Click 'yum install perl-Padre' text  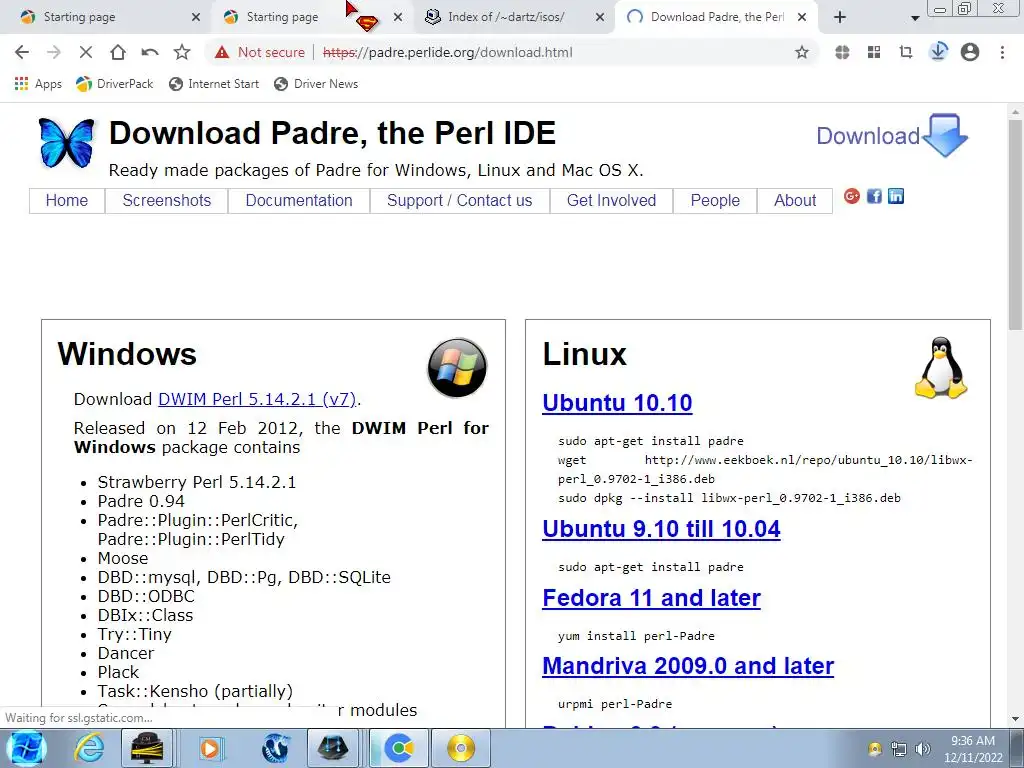click(x=636, y=636)
